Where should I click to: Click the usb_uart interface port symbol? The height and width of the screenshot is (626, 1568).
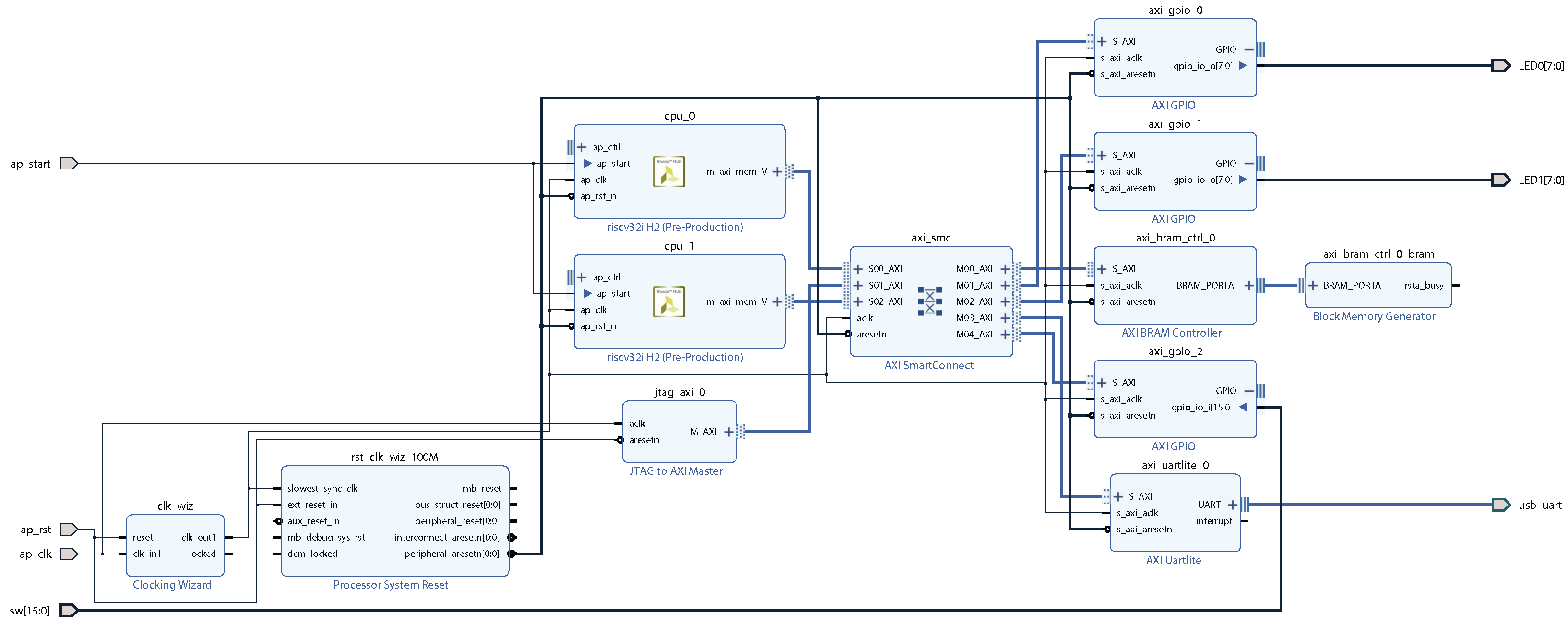tap(1500, 505)
